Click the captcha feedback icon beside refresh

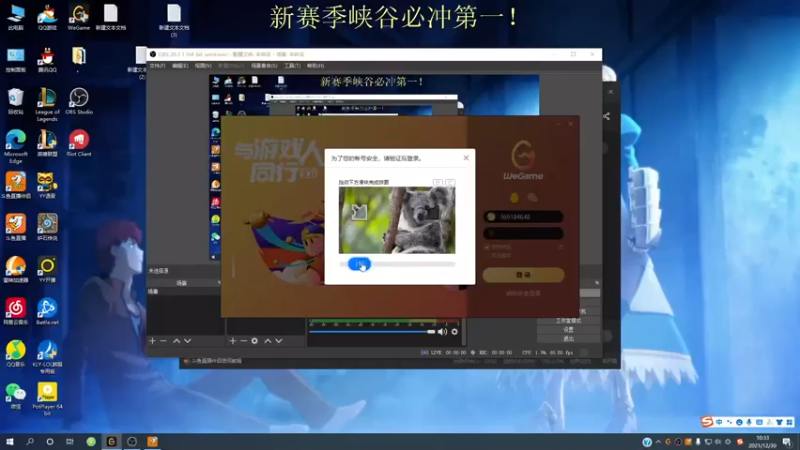pyautogui.click(x=438, y=182)
